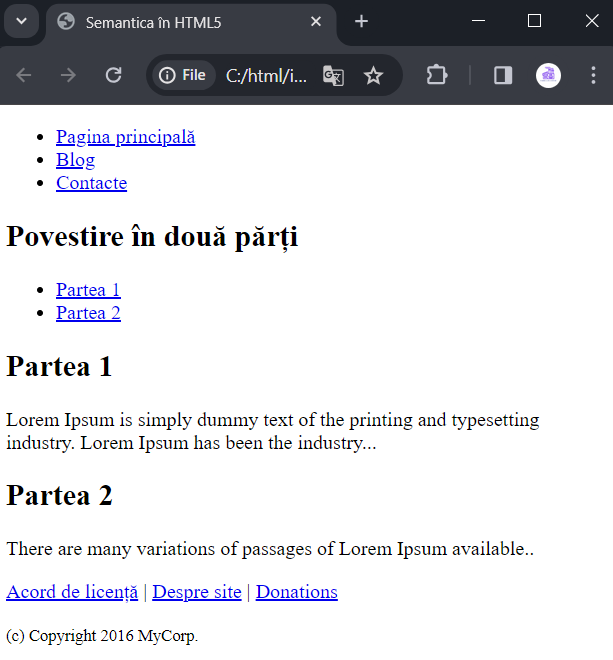Viewport: 613px width, 660px height.
Task: Jump to Partea 2 link in list
Action: [88, 313]
